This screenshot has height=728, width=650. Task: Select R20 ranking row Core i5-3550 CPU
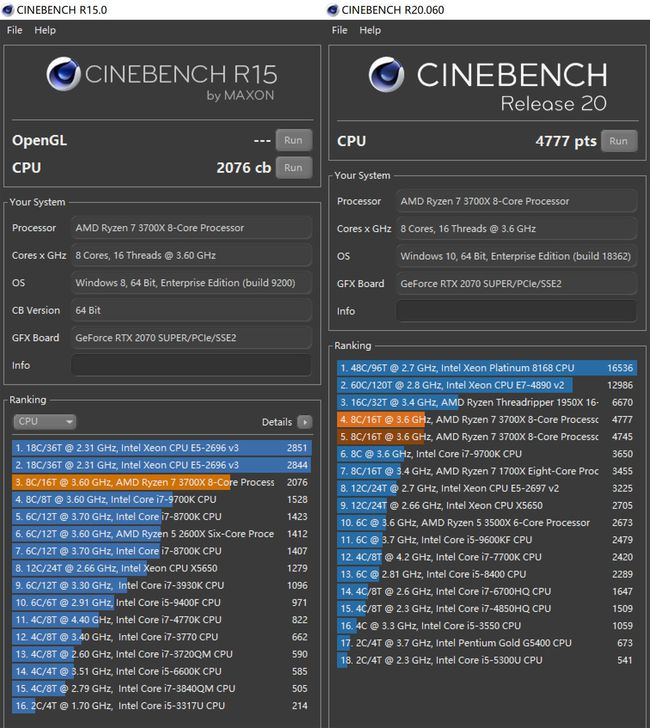coord(487,626)
